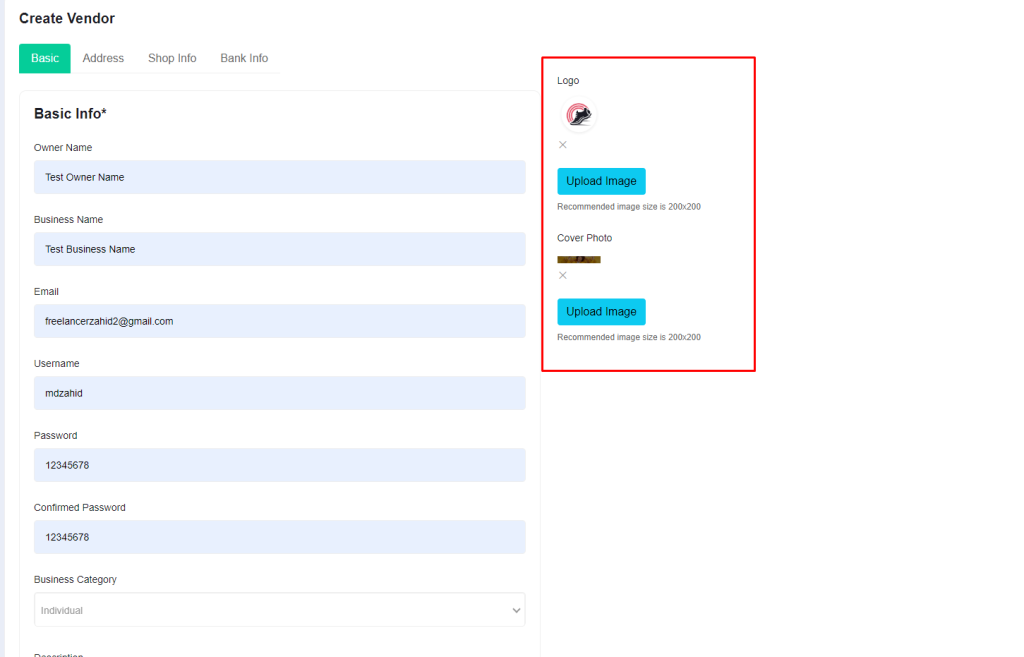
Task: Click the Confirmed Password field
Action: click(280, 537)
